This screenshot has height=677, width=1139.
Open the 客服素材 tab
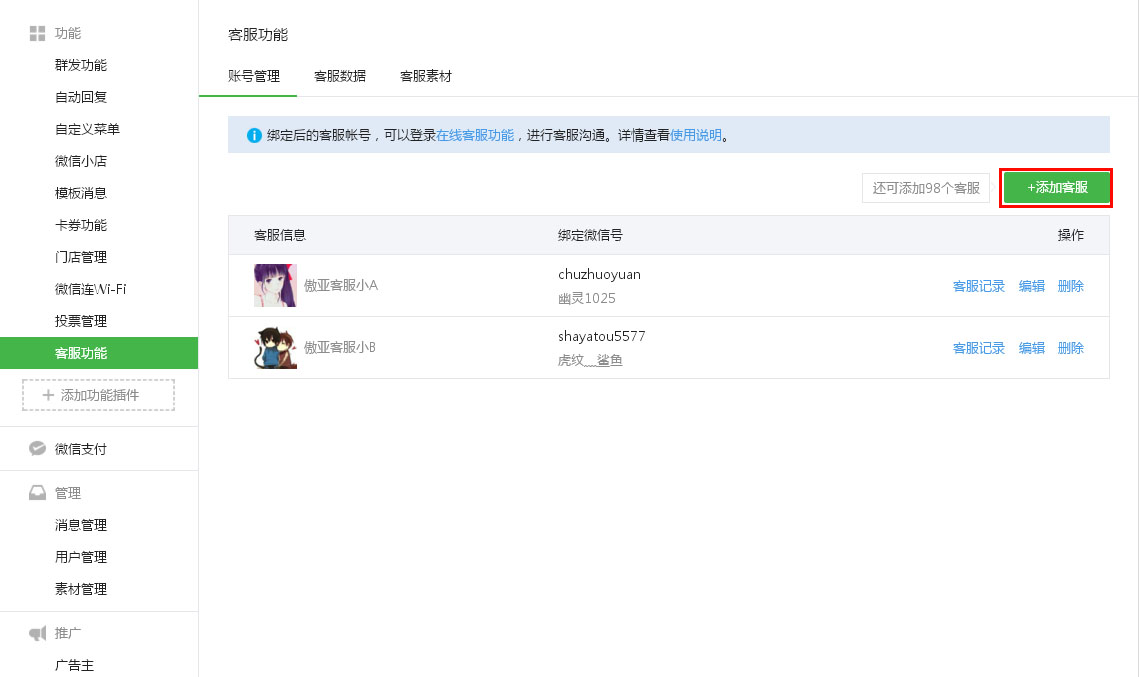(x=426, y=76)
